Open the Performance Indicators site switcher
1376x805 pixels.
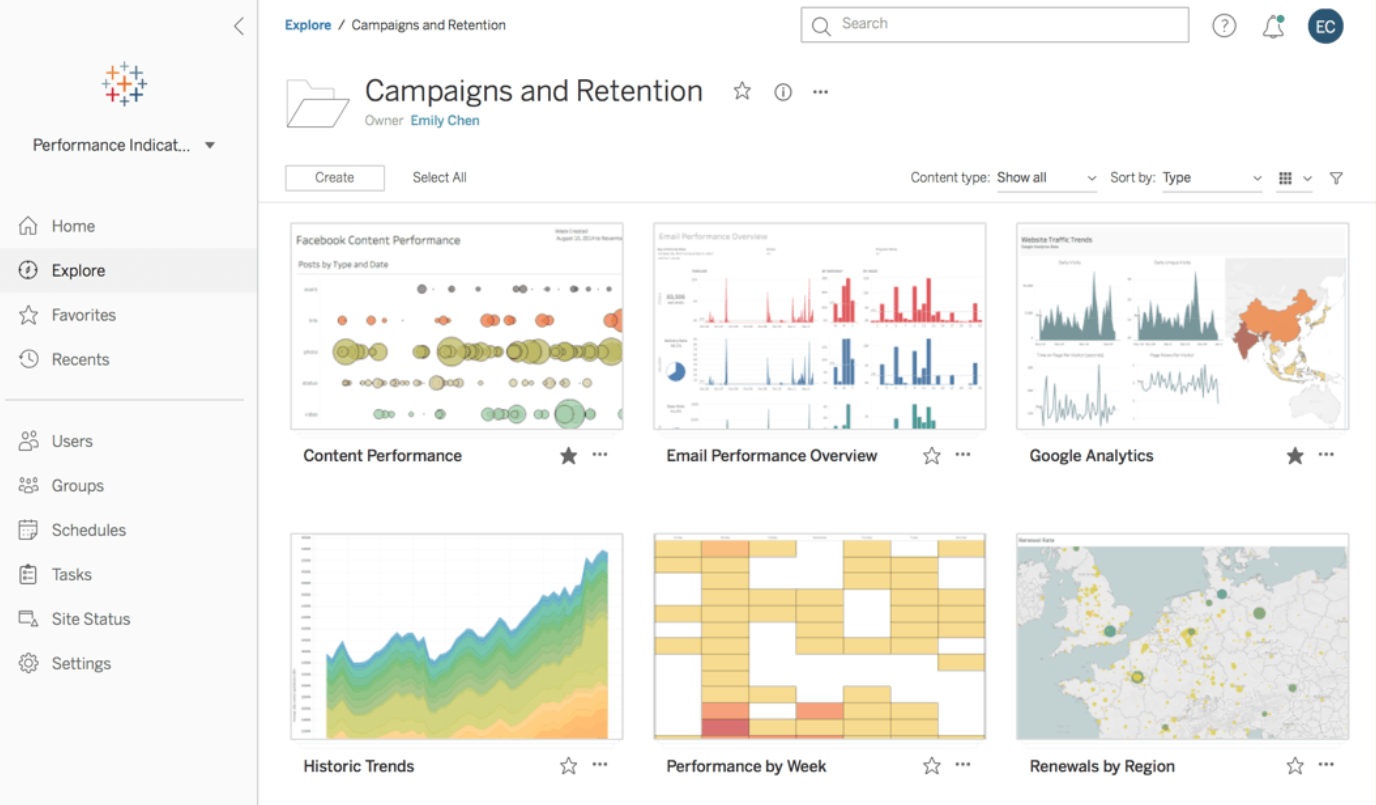(x=124, y=145)
